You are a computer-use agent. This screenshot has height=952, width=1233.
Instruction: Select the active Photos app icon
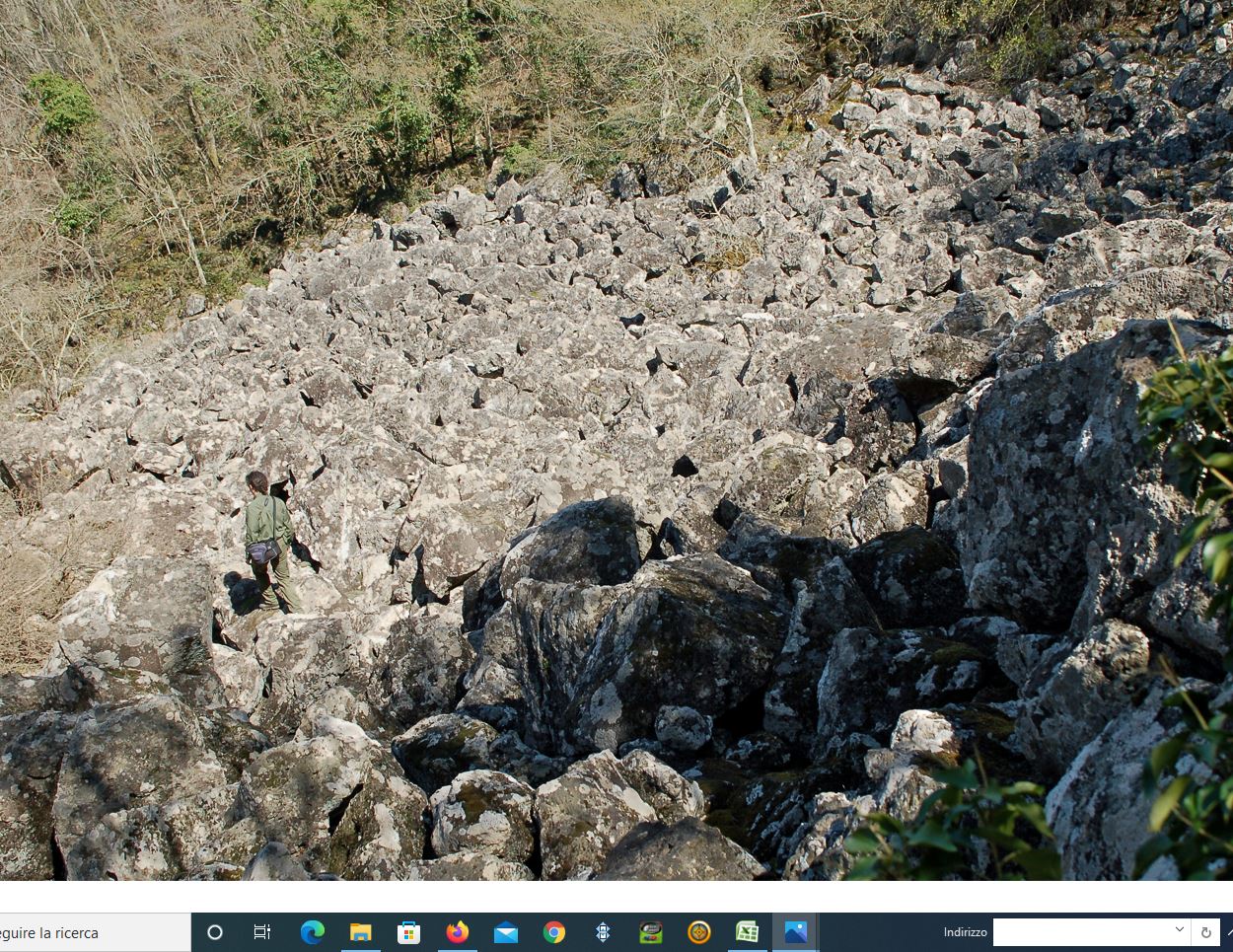(x=795, y=932)
